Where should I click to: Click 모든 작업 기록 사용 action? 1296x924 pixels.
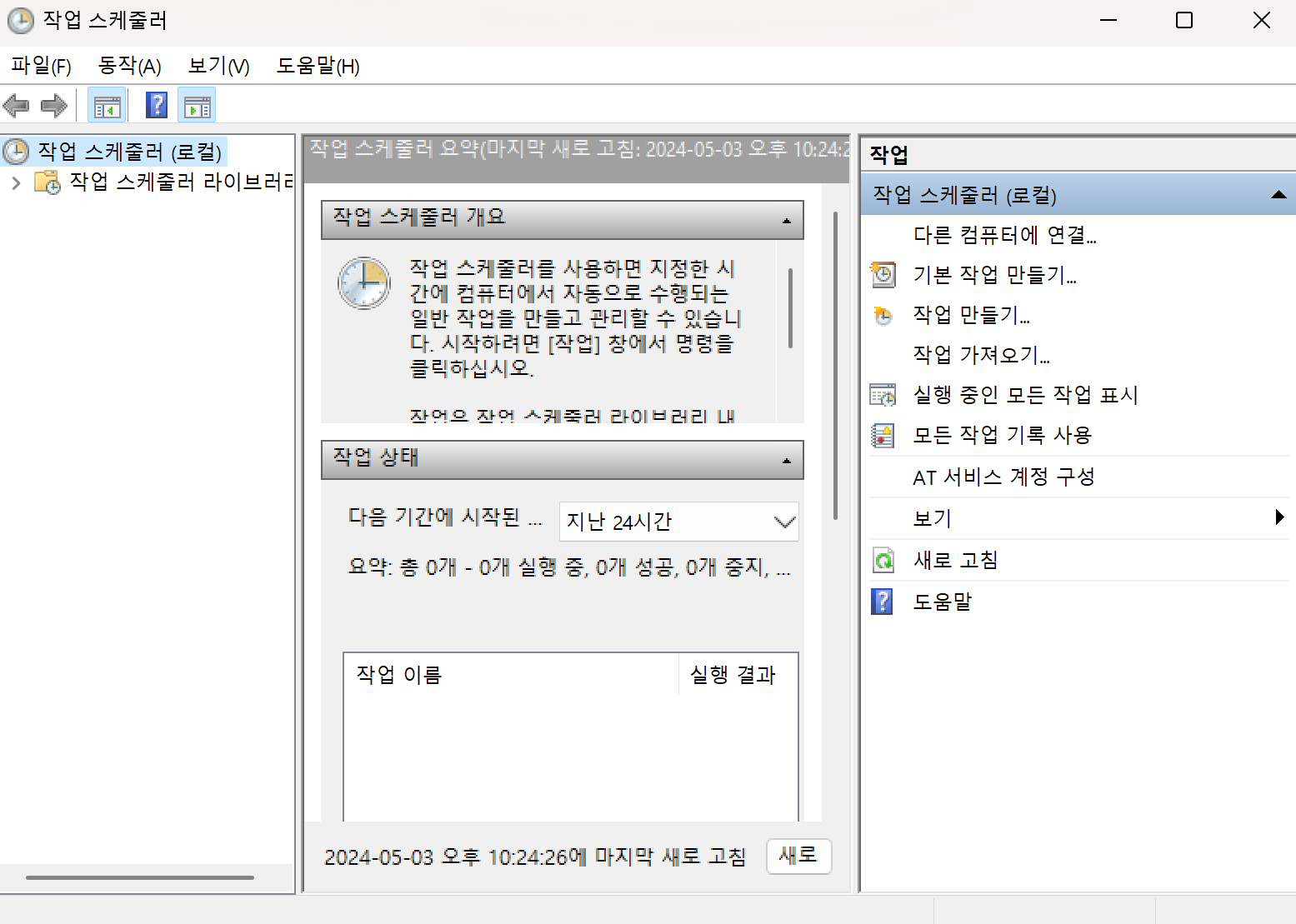(1002, 435)
